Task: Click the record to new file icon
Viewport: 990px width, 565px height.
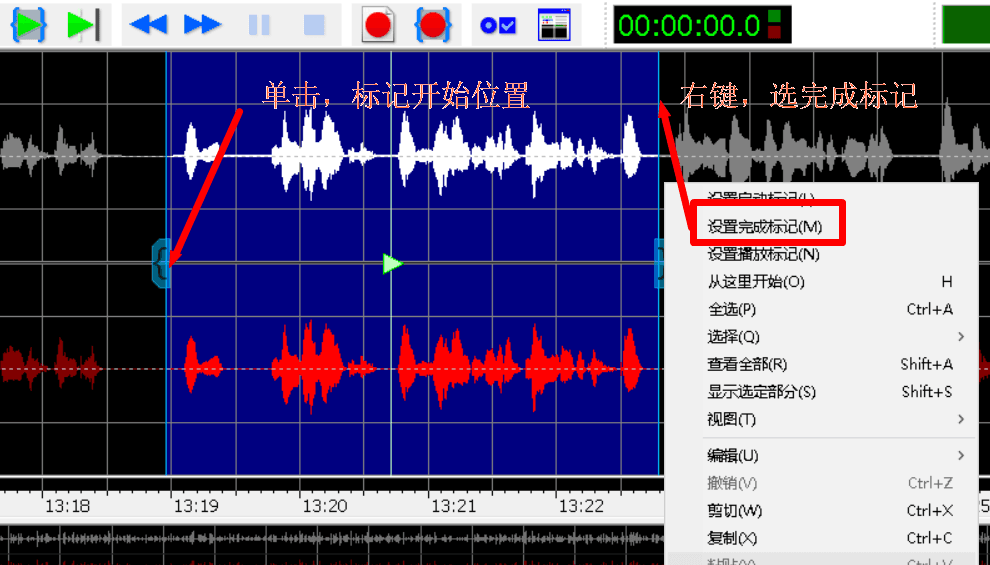Action: pos(377,25)
